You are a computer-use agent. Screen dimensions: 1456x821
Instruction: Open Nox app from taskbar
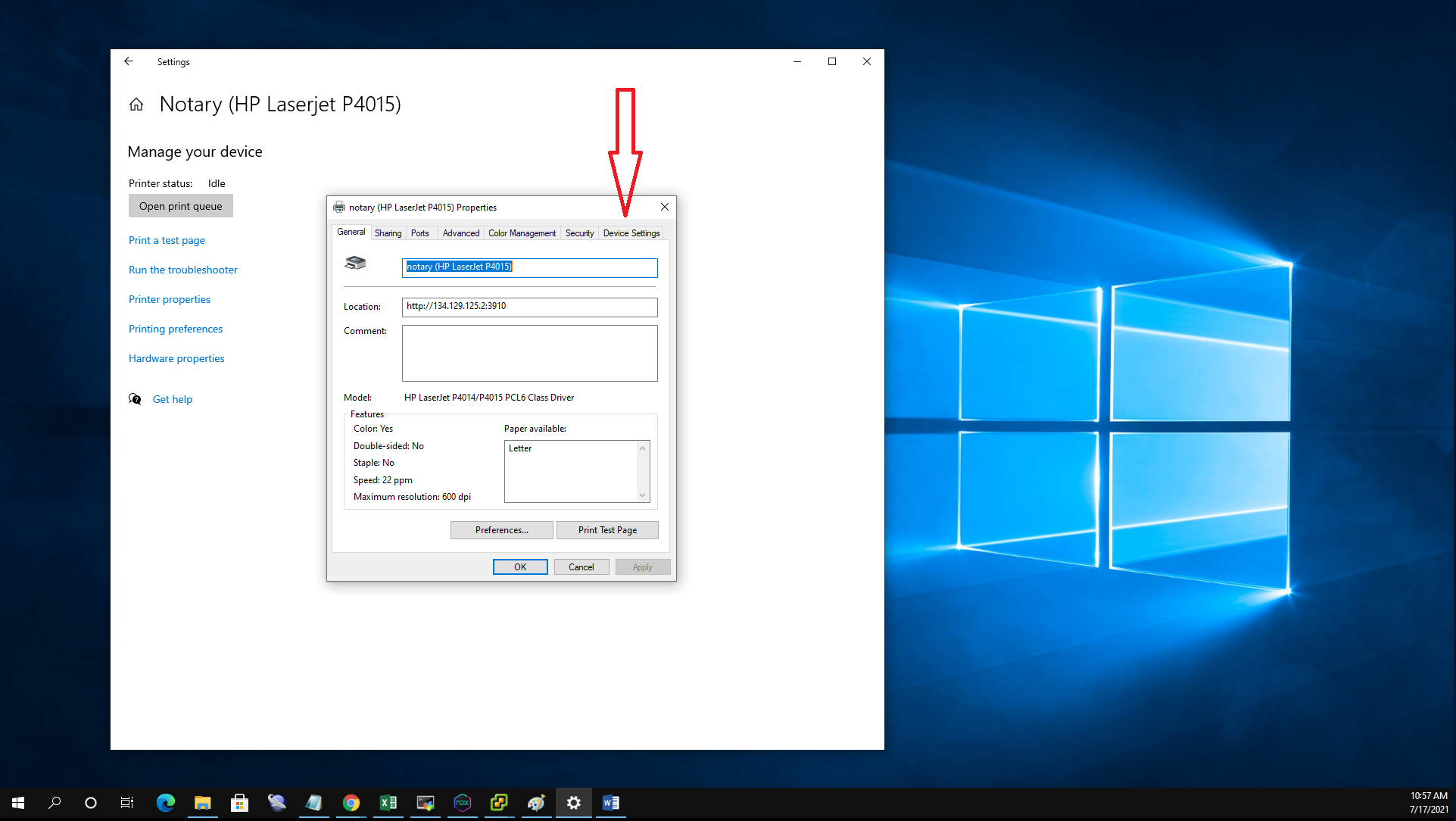coord(462,803)
